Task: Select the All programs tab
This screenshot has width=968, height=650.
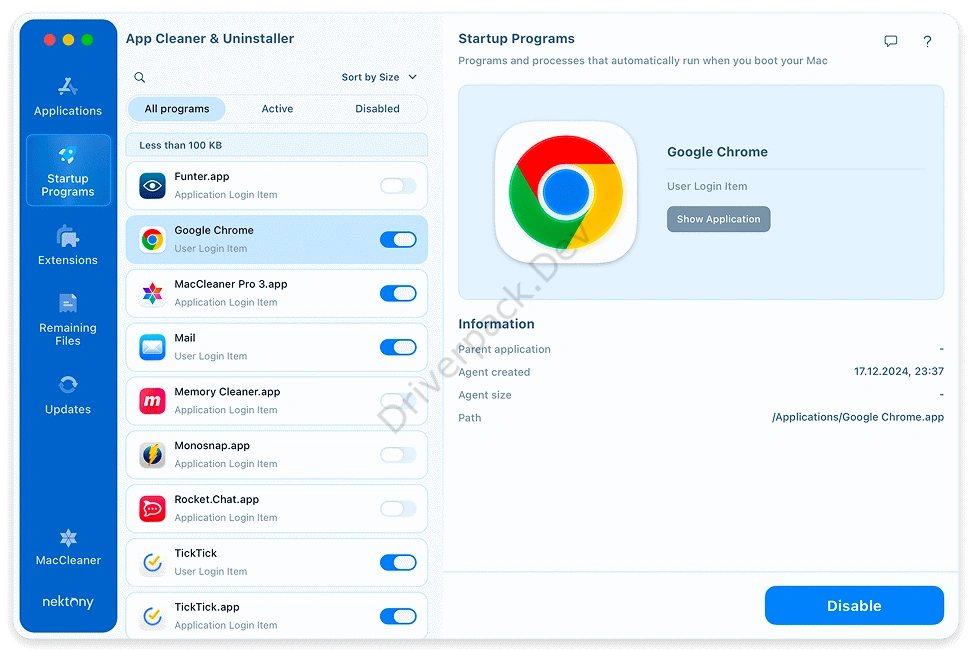Action: (x=177, y=109)
